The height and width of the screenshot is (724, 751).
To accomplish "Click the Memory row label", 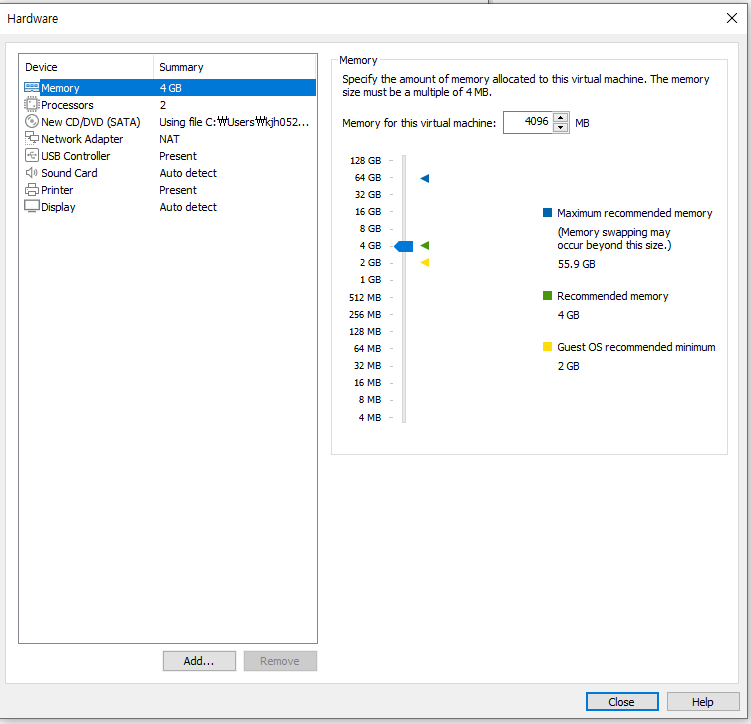I will click(60, 88).
